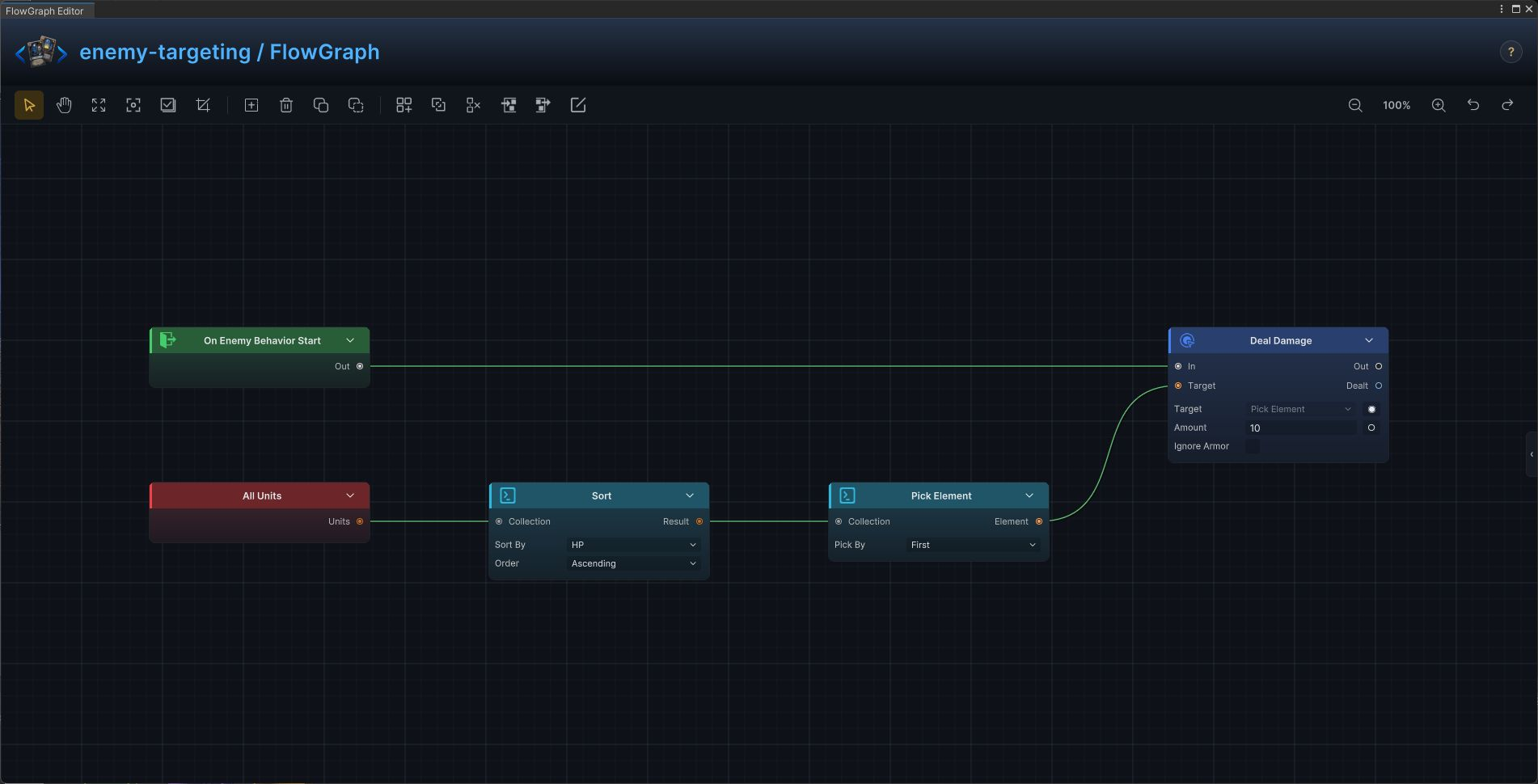Click the enemy-targeting / FlowGraph breadcrumb title
The width and height of the screenshot is (1538, 784).
click(230, 52)
